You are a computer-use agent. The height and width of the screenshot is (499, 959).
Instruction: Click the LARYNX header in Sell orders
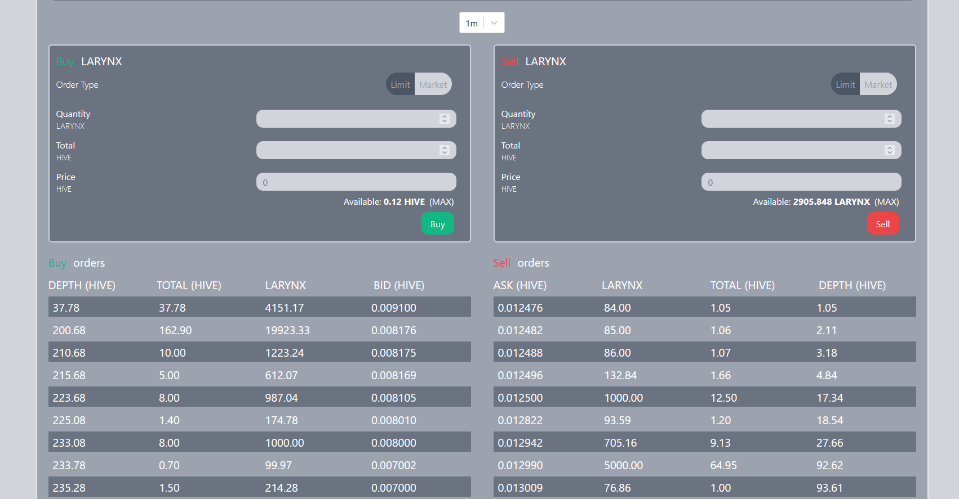pyautogui.click(x=622, y=286)
